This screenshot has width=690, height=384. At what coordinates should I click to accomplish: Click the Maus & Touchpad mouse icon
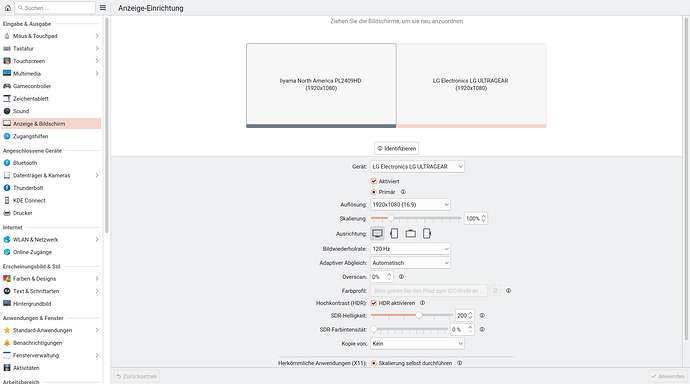click(7, 36)
